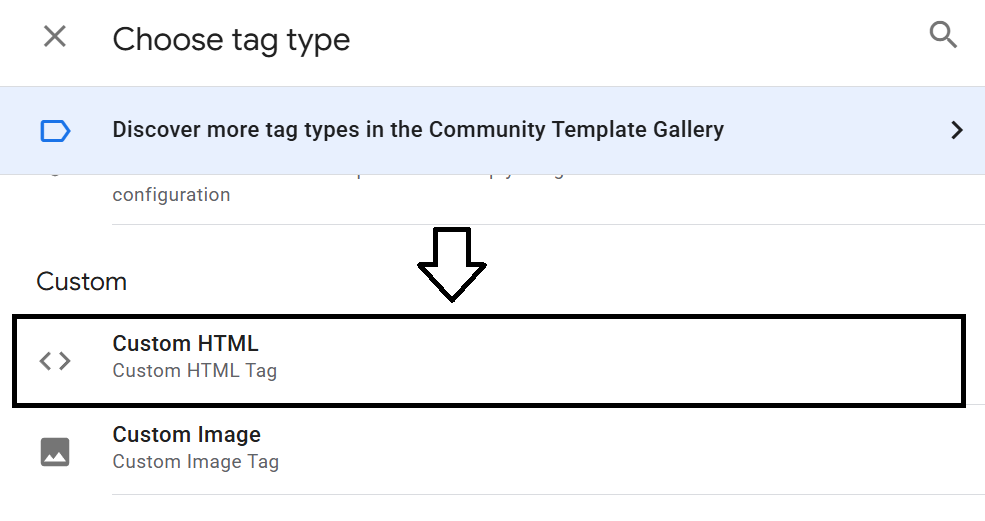Click the code brackets icon for Custom HTML
Image resolution: width=985 pixels, height=521 pixels.
pos(55,361)
